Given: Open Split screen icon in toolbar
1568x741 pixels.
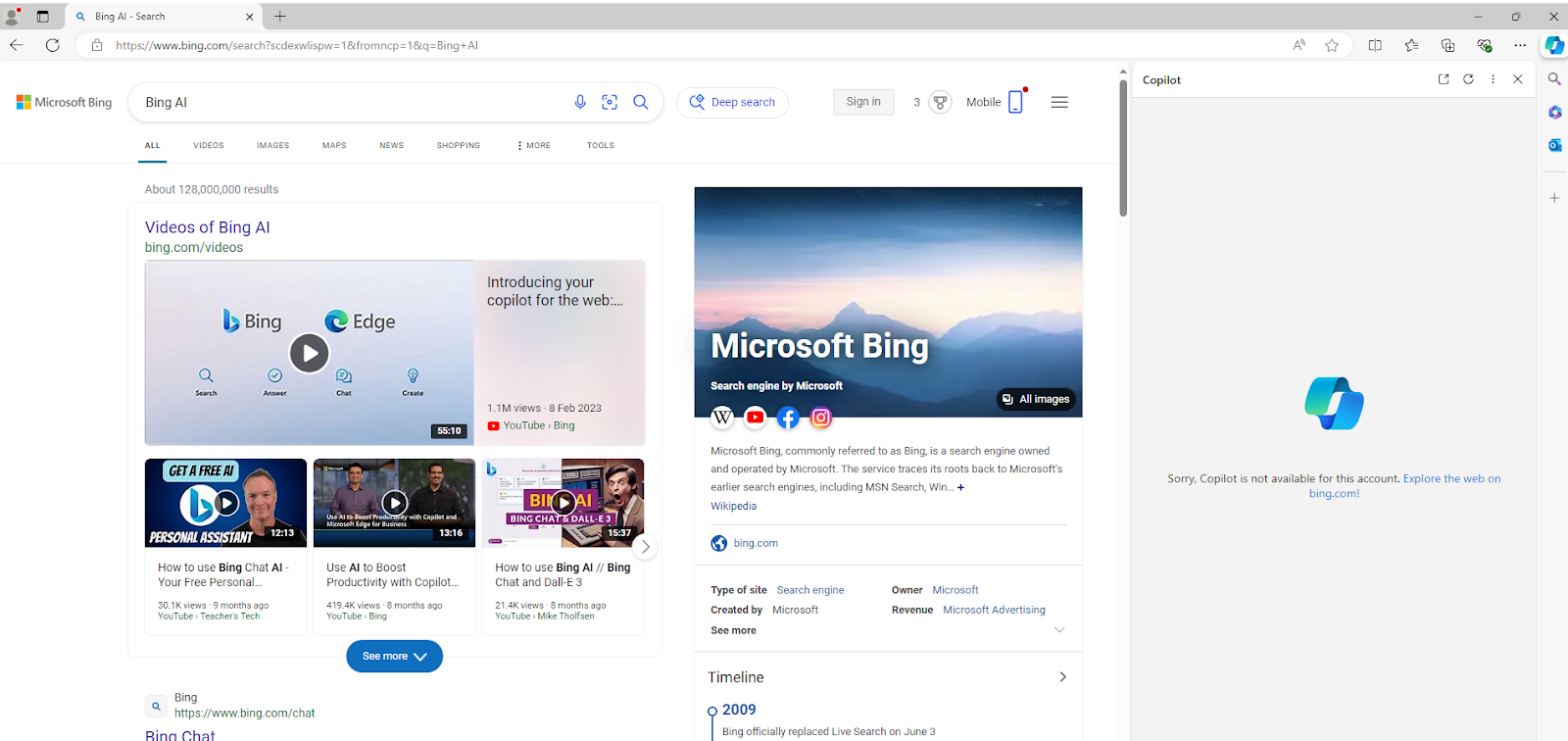Looking at the screenshot, I should [1375, 45].
